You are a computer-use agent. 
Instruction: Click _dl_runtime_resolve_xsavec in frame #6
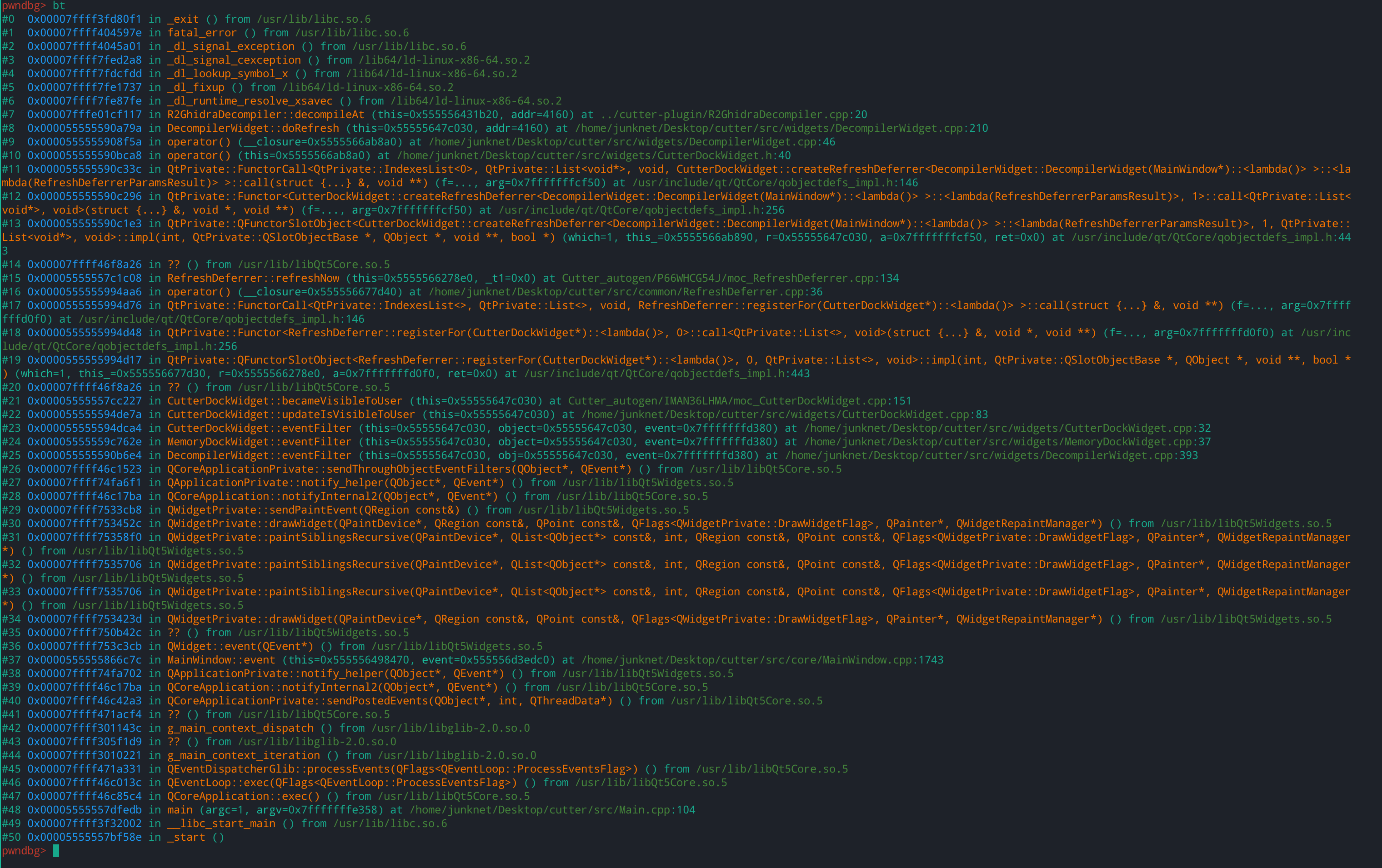250,101
